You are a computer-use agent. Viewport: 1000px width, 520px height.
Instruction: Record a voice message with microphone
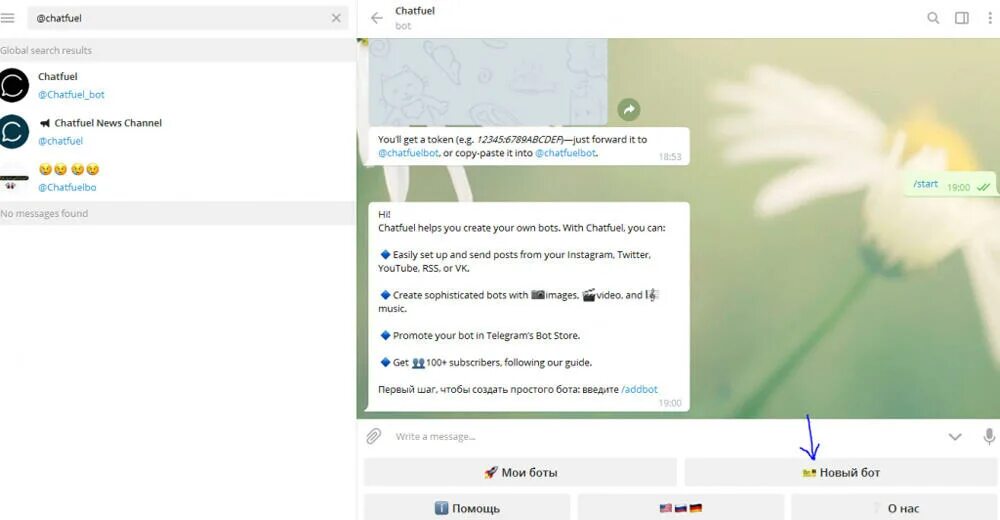pyautogui.click(x=989, y=436)
